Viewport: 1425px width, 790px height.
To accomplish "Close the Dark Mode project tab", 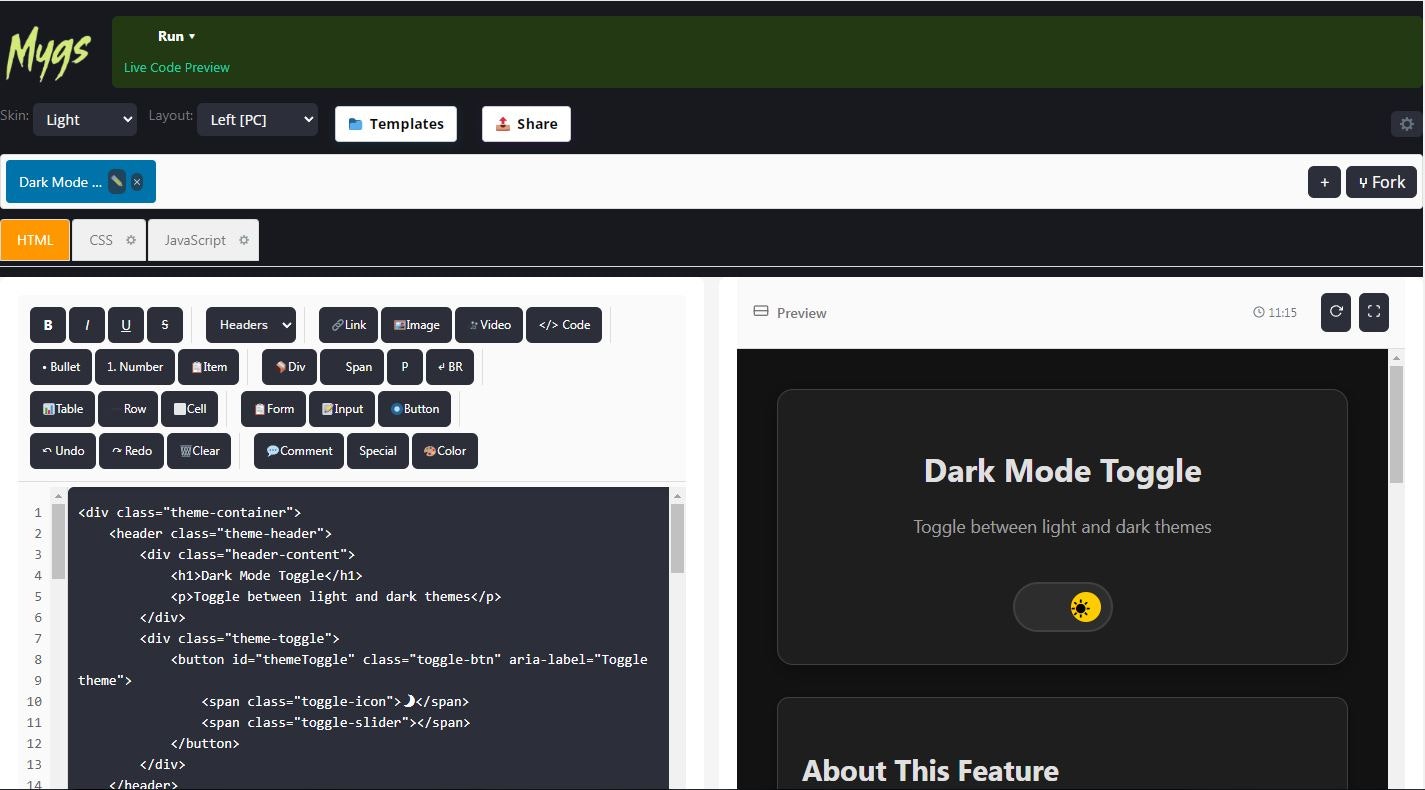I will (137, 182).
